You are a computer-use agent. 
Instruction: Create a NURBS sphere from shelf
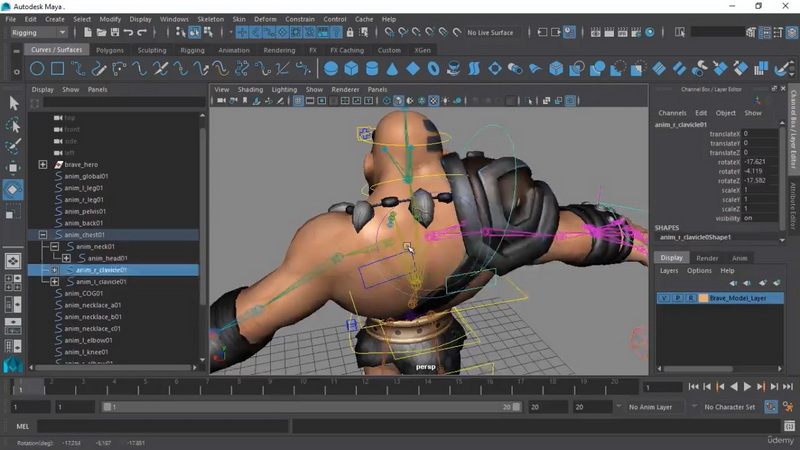pyautogui.click(x=331, y=68)
